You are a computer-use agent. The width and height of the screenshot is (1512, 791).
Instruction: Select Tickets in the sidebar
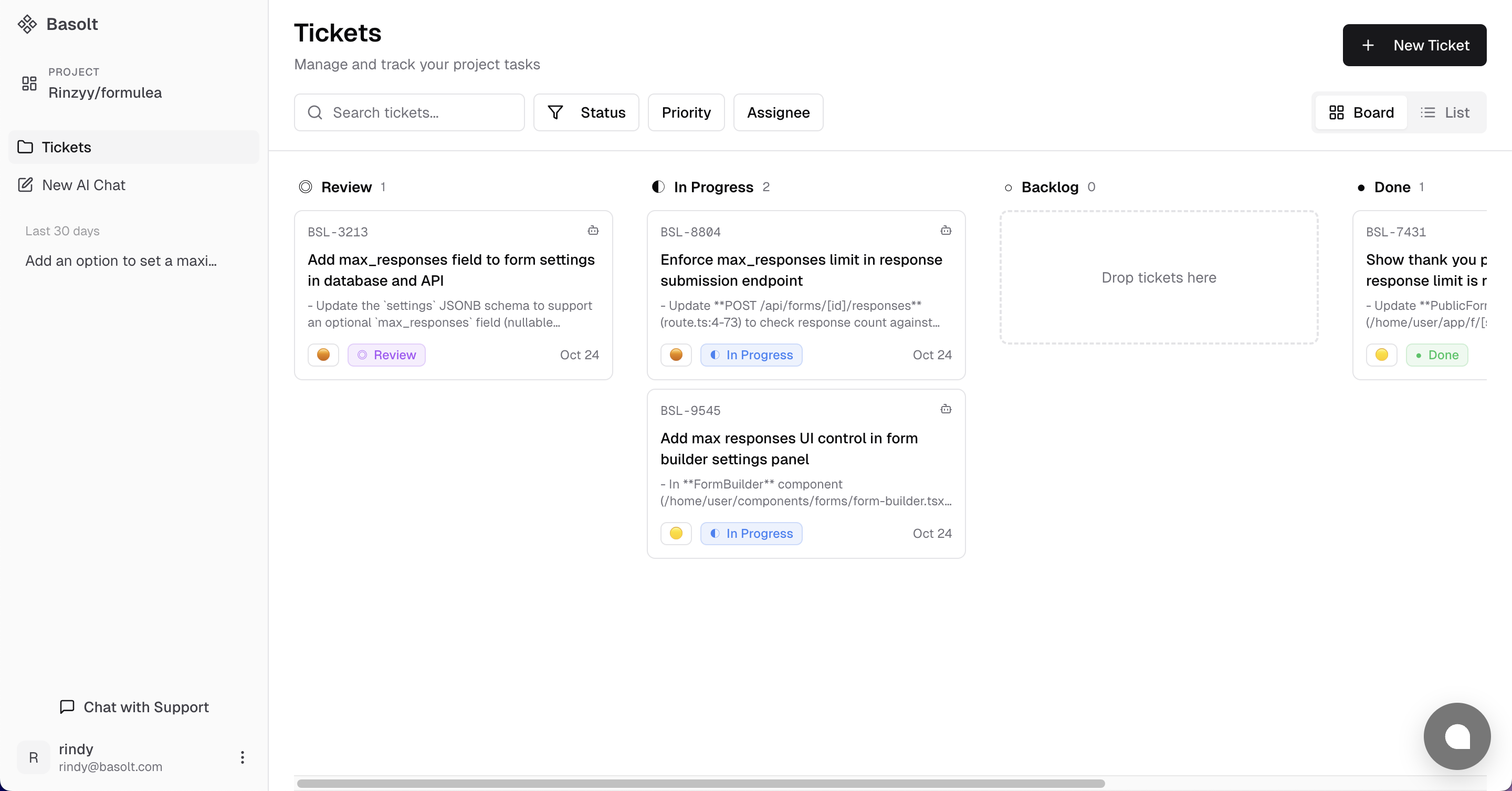point(66,147)
